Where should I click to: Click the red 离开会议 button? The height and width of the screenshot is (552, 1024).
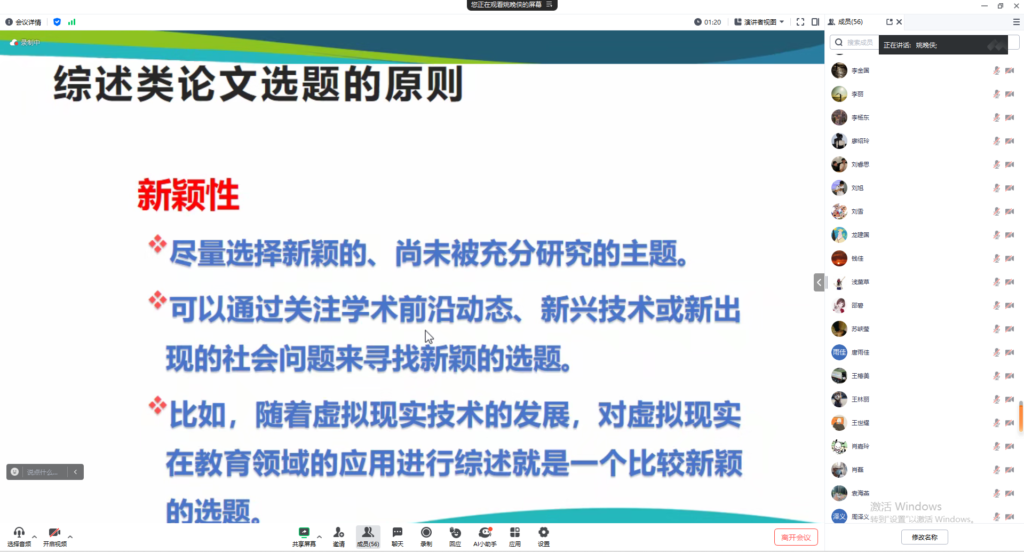(796, 537)
